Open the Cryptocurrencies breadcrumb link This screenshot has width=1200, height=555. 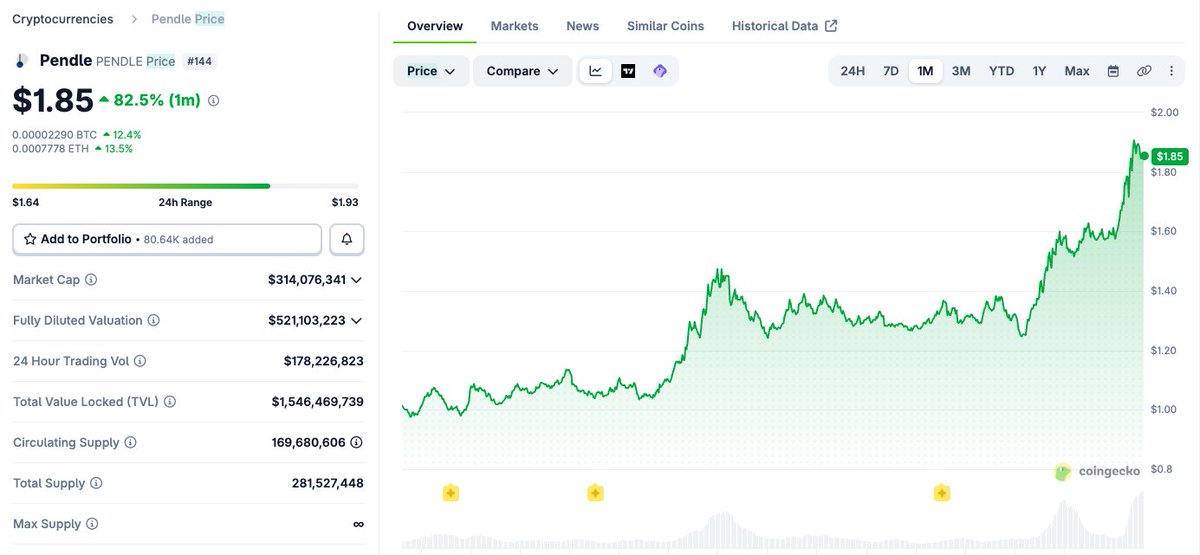pos(62,19)
